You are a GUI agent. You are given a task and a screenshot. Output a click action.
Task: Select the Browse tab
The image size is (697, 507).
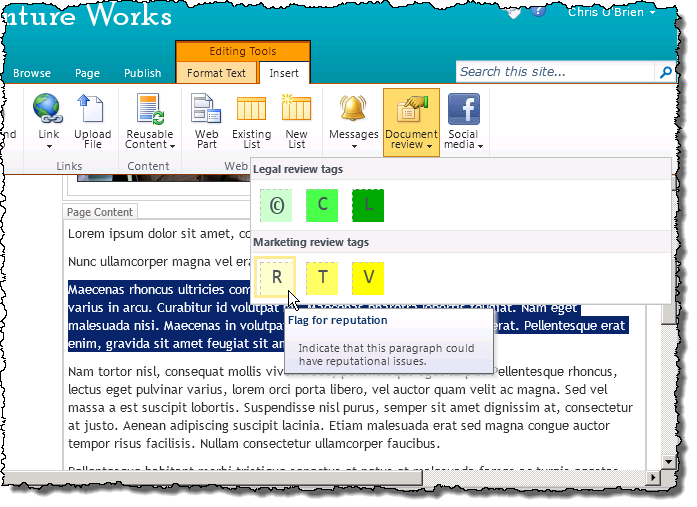point(32,73)
